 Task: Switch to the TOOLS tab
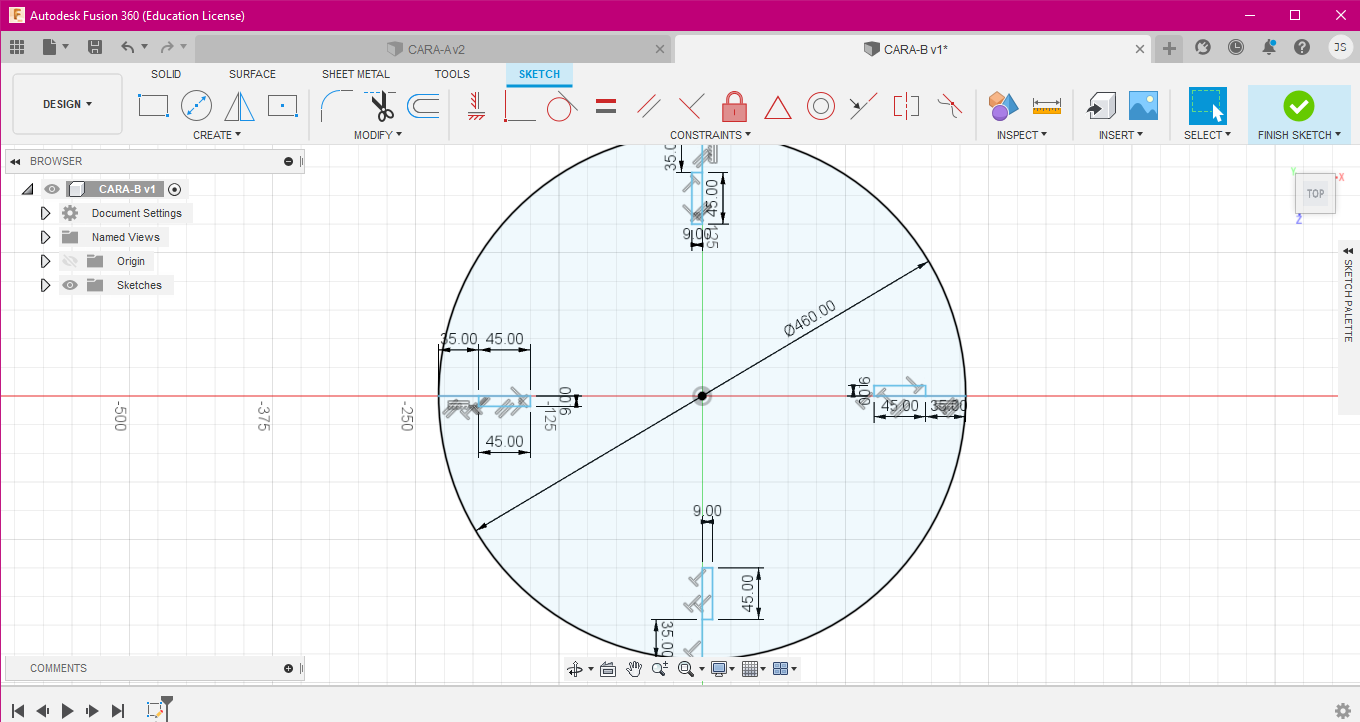point(452,74)
